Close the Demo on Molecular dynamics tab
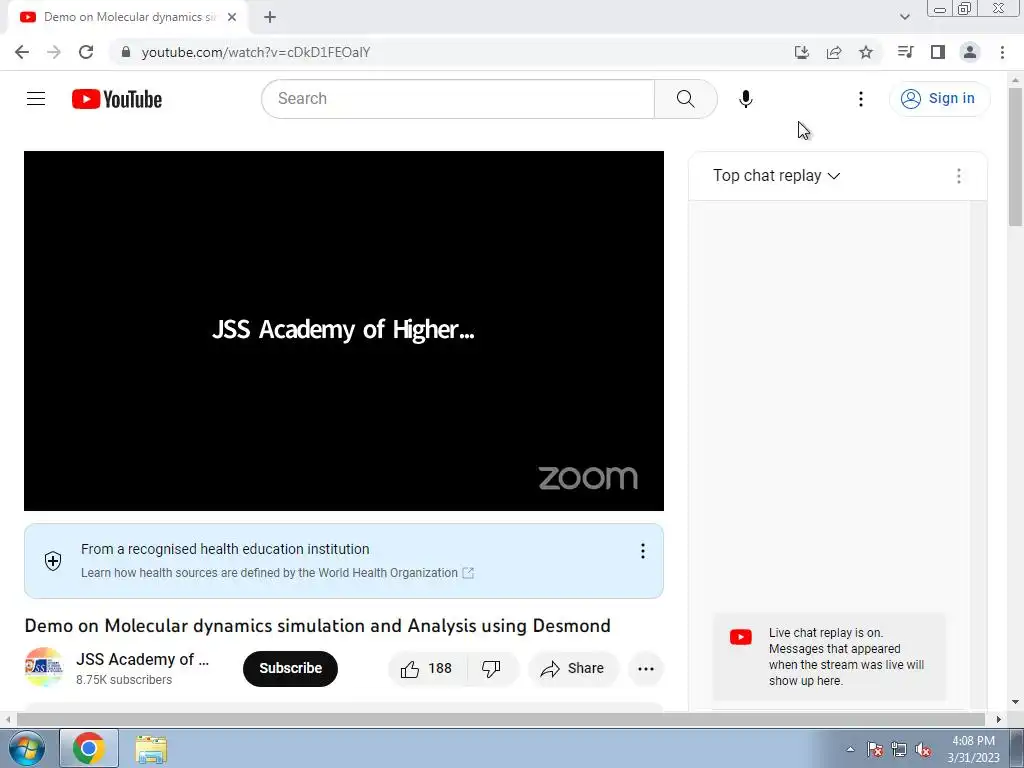 click(232, 17)
